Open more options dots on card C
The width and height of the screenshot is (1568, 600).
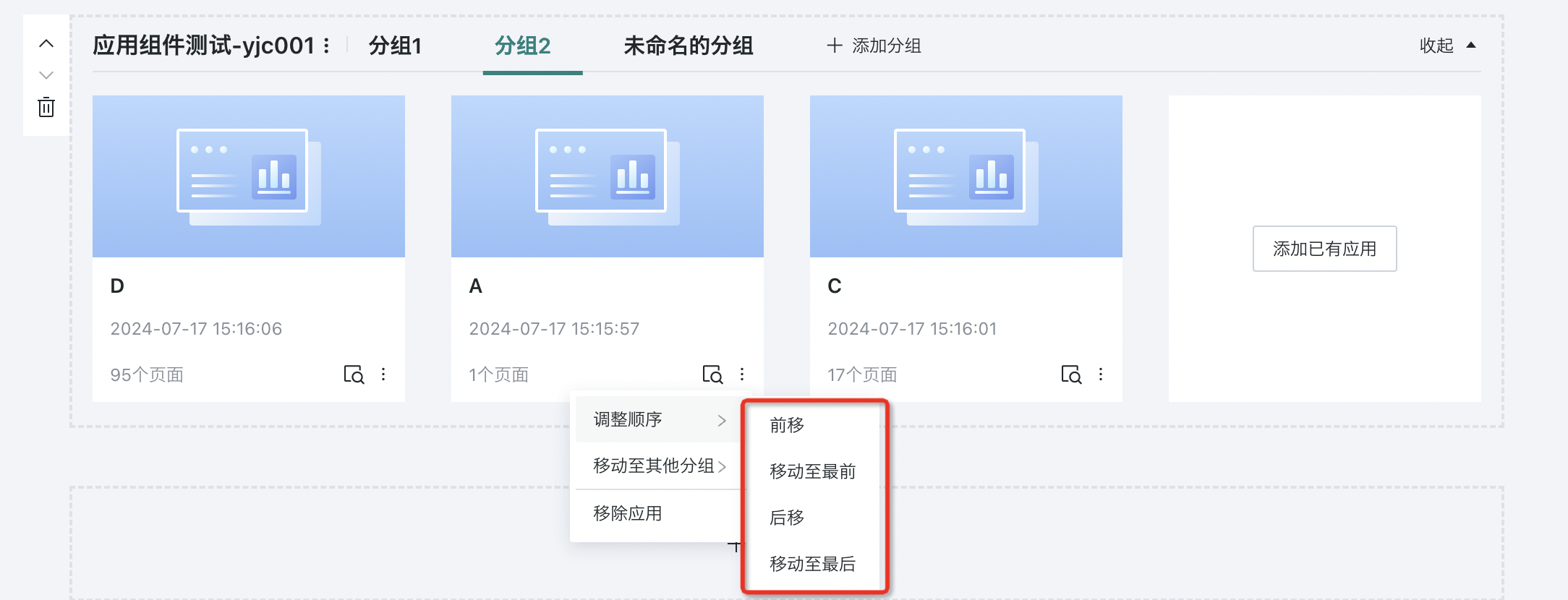1101,374
